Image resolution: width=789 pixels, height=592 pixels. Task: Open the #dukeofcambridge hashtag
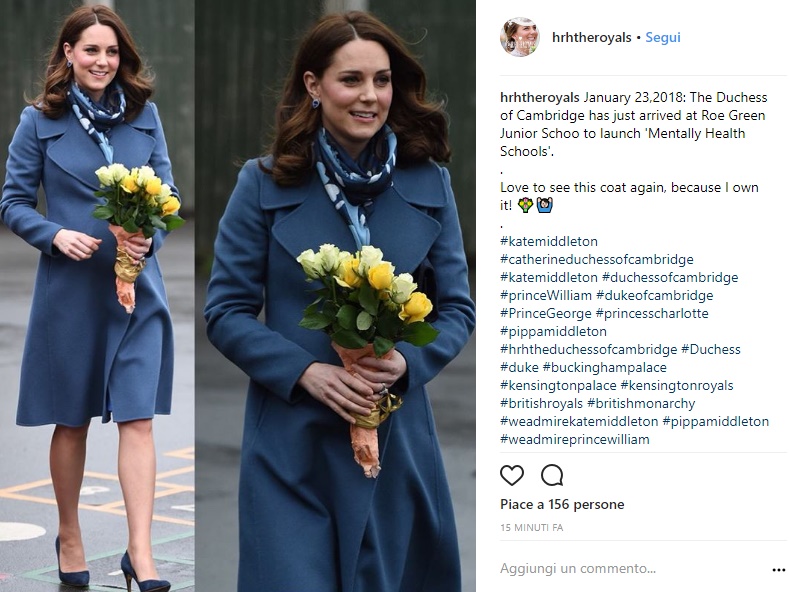coord(655,295)
